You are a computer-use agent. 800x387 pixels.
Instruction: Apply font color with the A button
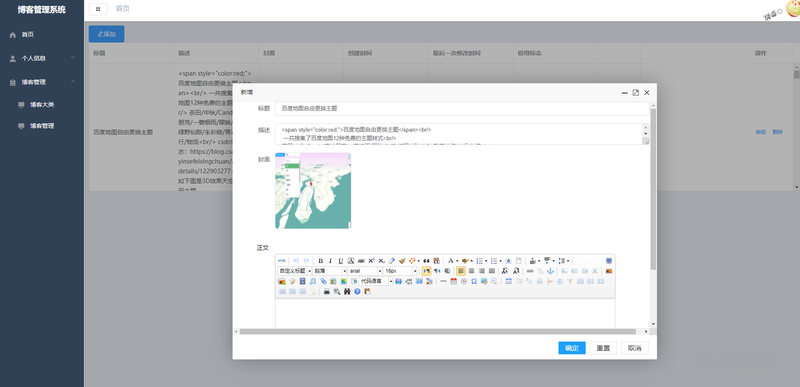[451, 261]
